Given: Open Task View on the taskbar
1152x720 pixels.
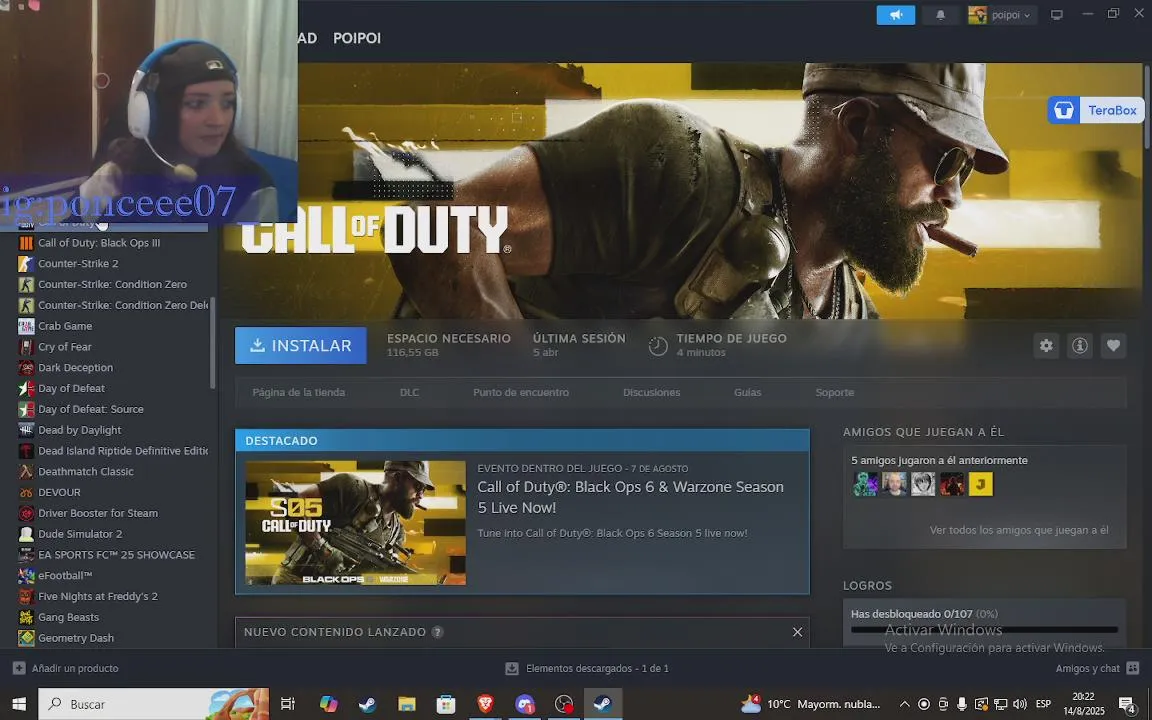Looking at the screenshot, I should click(x=288, y=704).
